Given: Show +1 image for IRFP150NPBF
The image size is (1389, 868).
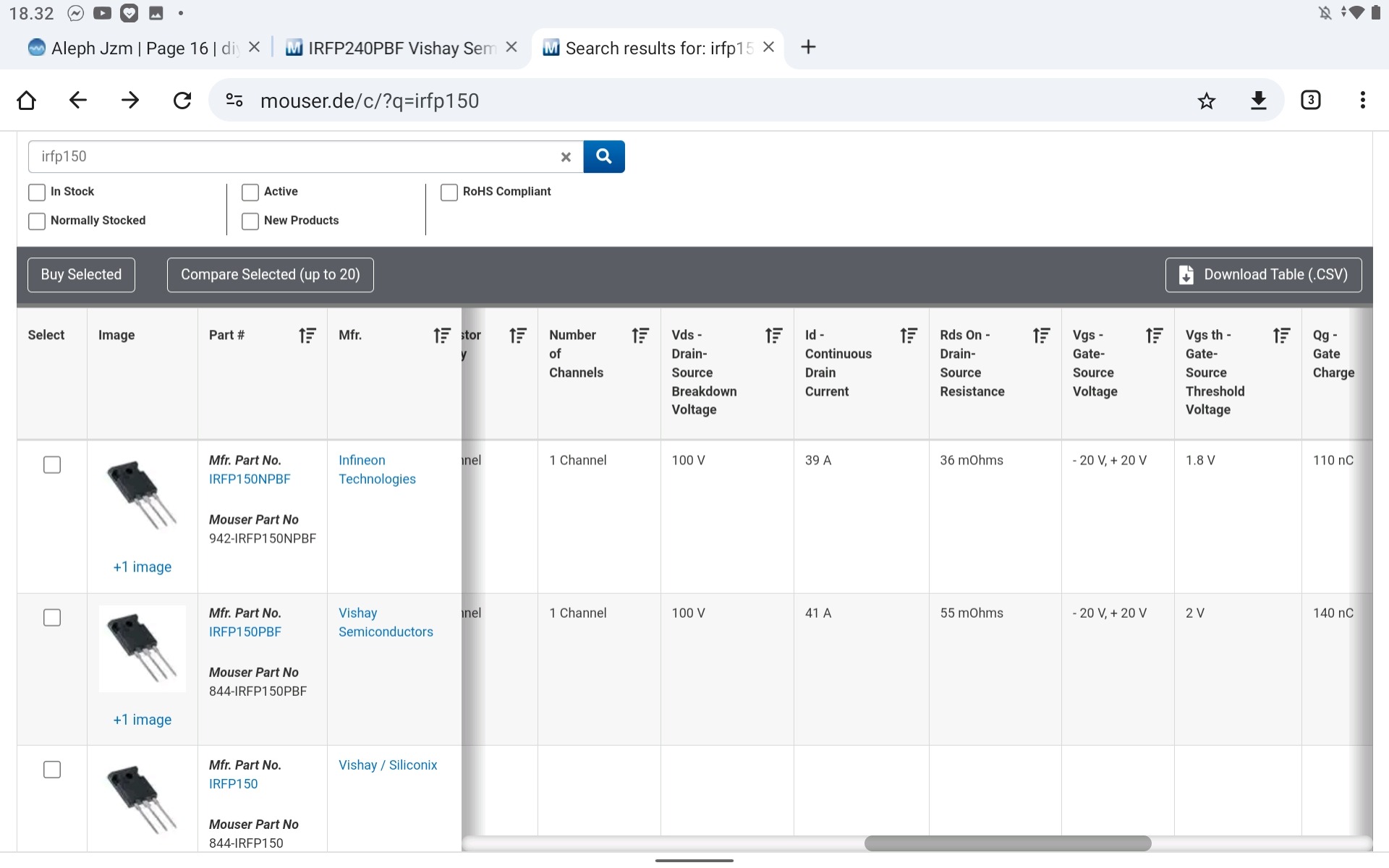Looking at the screenshot, I should click(143, 567).
